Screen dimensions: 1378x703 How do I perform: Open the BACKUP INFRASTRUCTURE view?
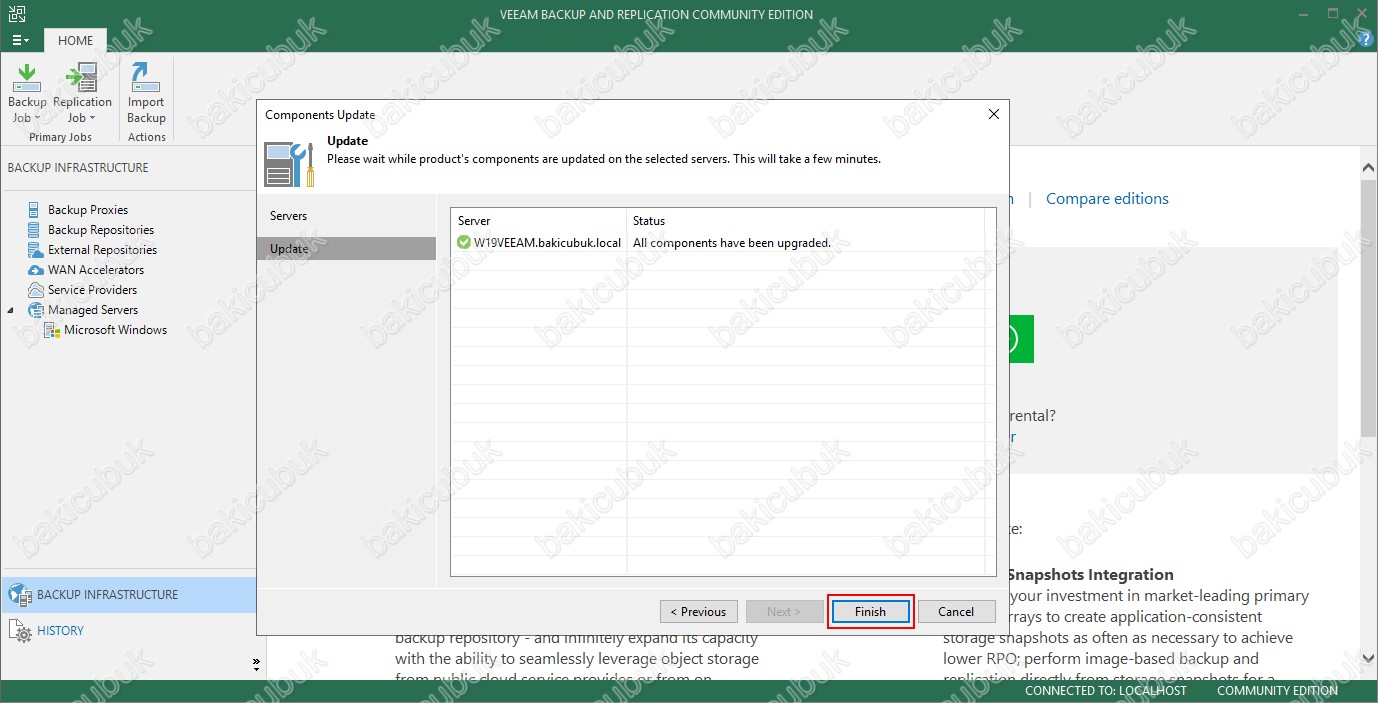[x=128, y=595]
